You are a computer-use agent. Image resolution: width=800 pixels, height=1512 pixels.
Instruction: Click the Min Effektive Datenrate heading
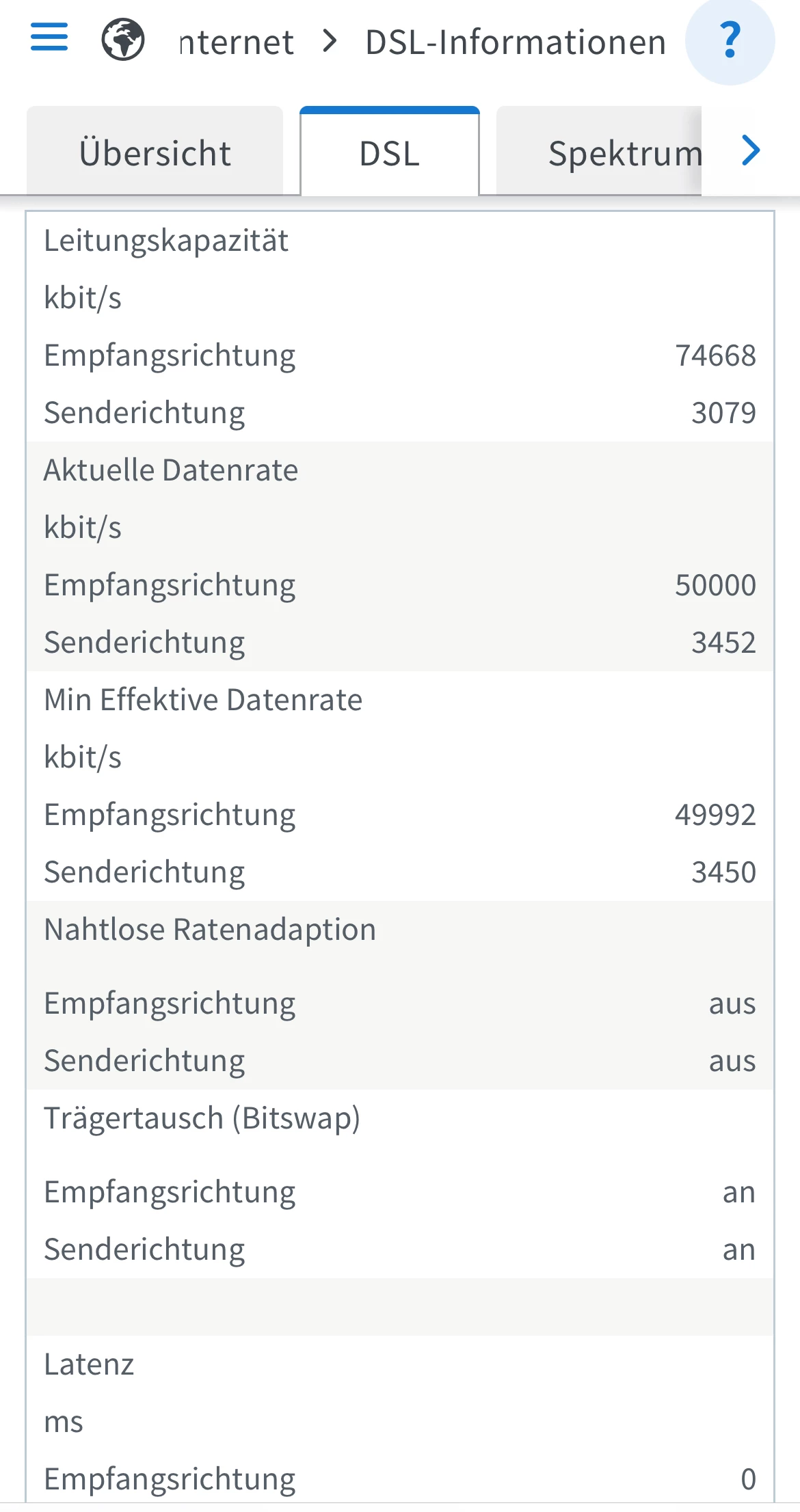click(x=203, y=700)
